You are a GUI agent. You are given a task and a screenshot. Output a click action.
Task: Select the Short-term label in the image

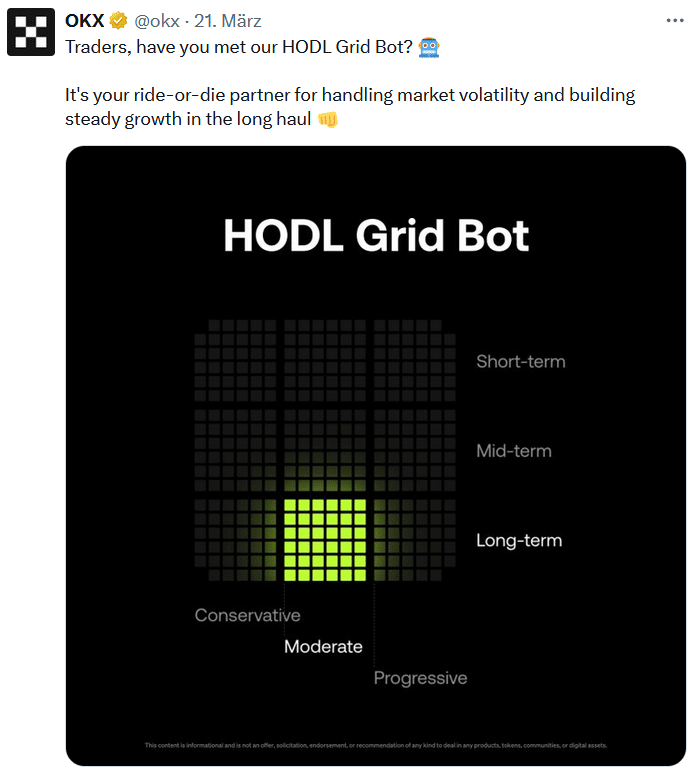coord(520,361)
